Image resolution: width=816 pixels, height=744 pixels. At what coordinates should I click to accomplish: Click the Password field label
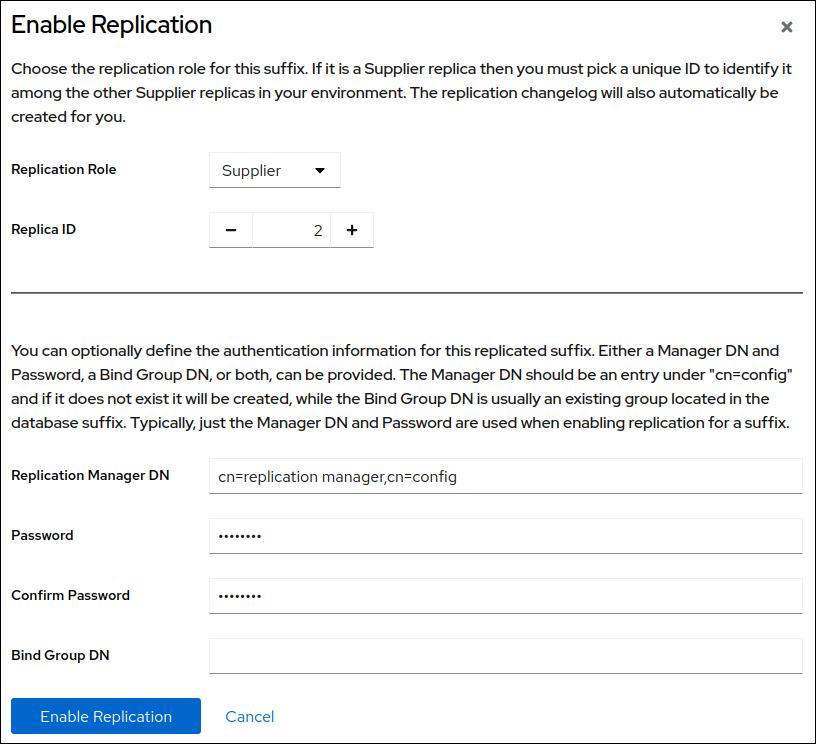pyautogui.click(x=42, y=535)
